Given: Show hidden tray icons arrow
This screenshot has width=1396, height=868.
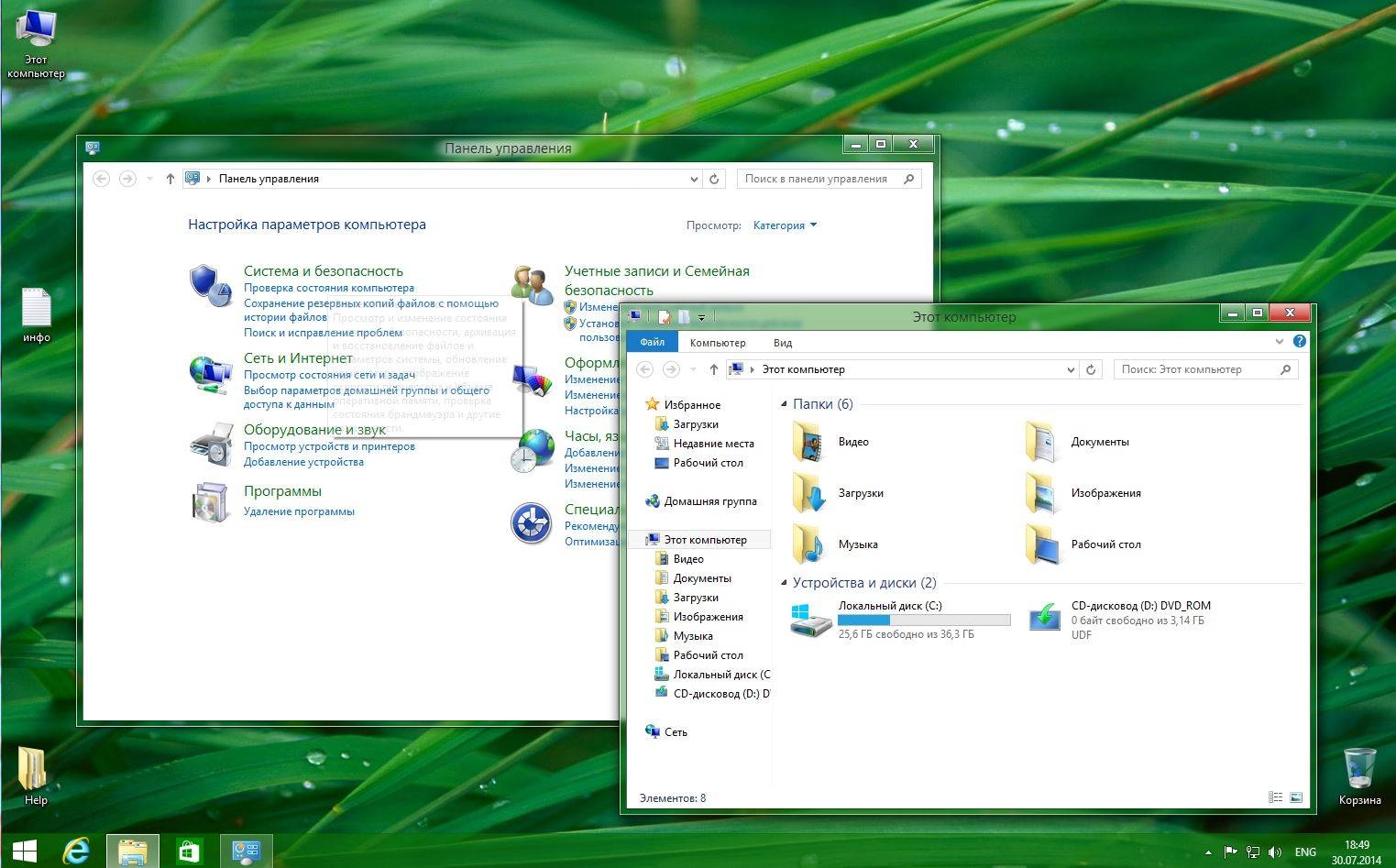Looking at the screenshot, I should (x=1208, y=852).
